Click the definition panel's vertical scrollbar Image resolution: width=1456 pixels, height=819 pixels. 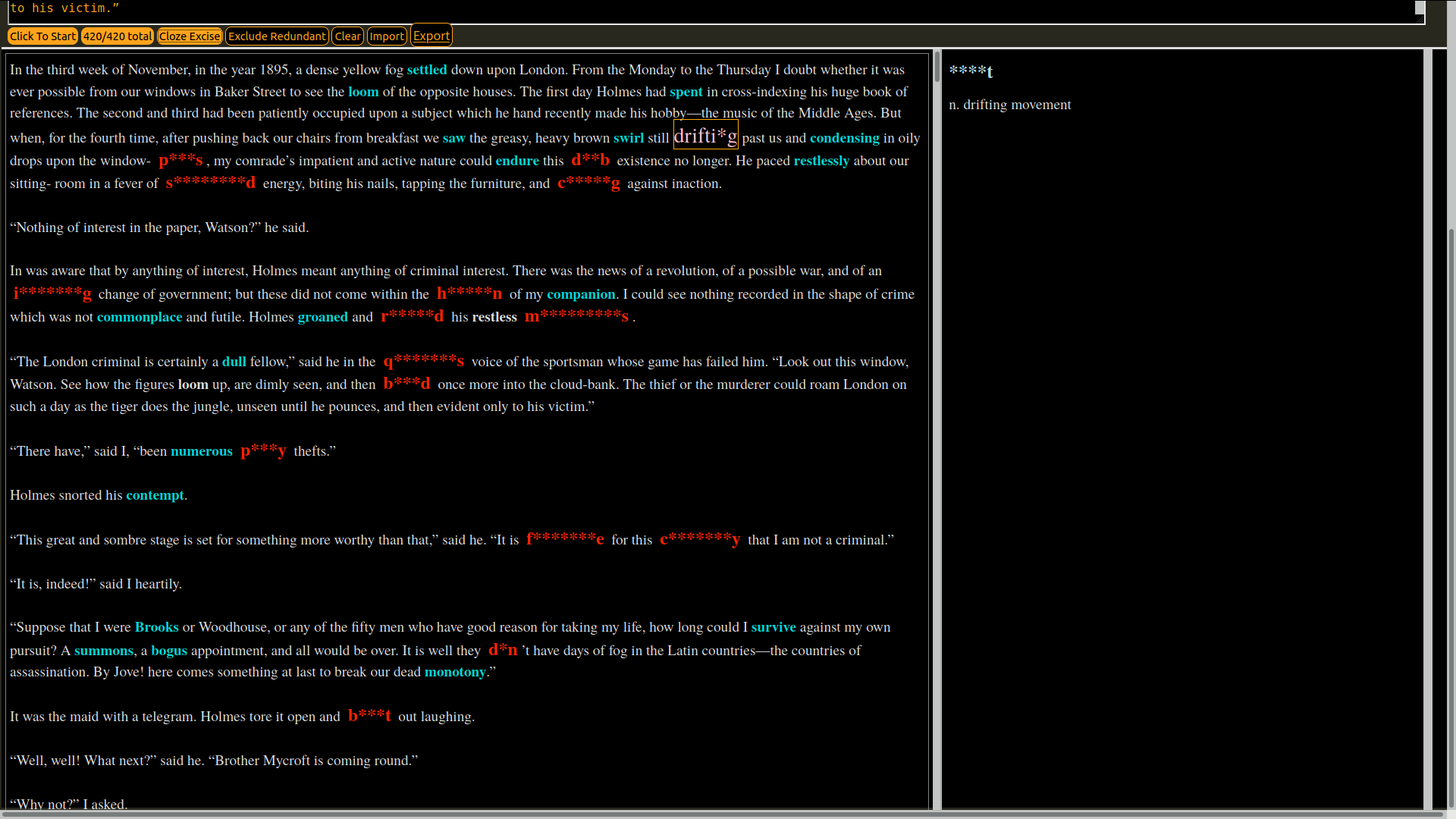coord(1428,429)
